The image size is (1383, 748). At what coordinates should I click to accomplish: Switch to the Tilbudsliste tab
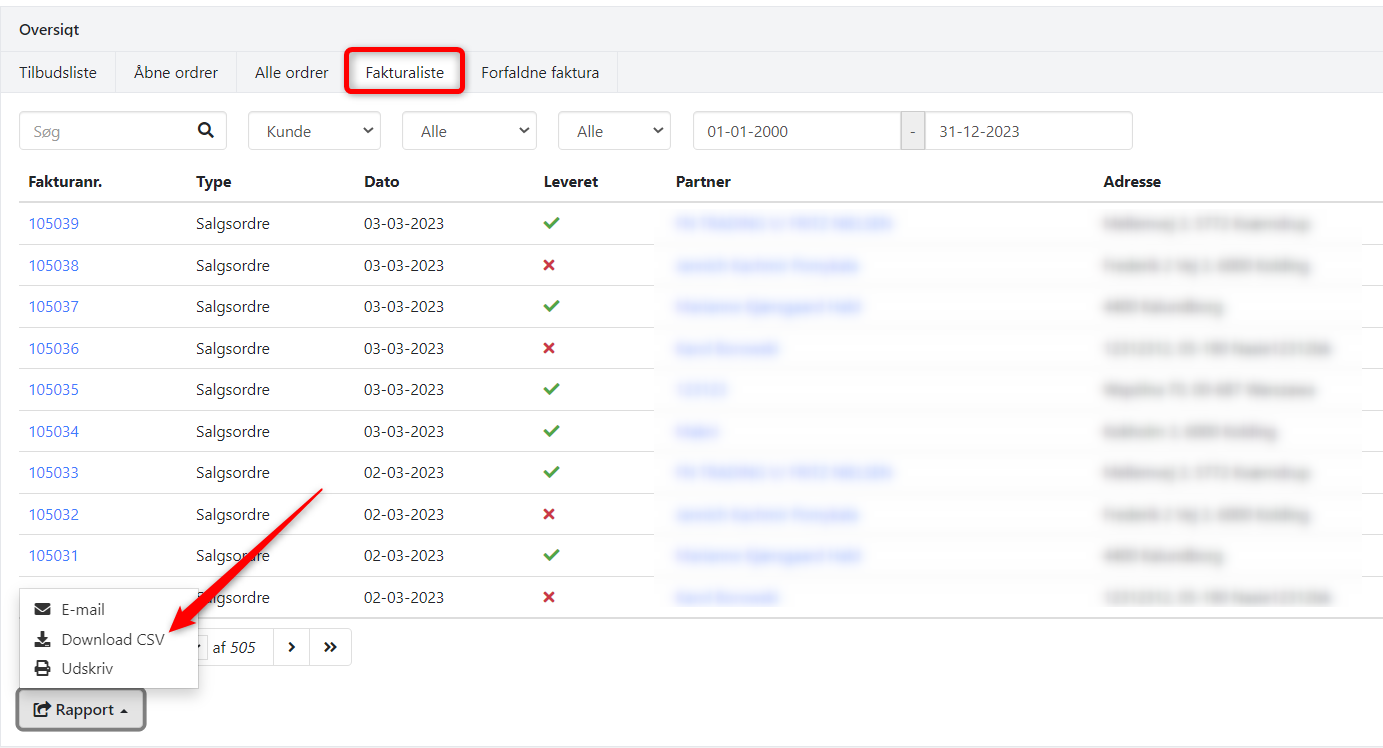click(x=58, y=72)
